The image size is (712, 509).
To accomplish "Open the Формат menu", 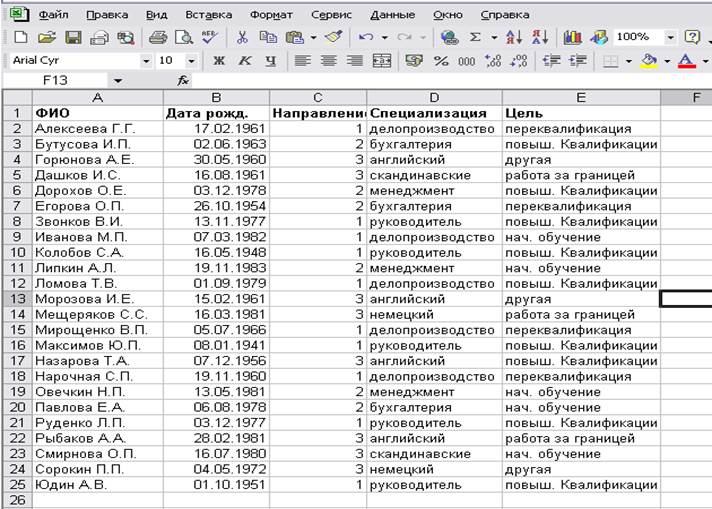I will tap(271, 15).
